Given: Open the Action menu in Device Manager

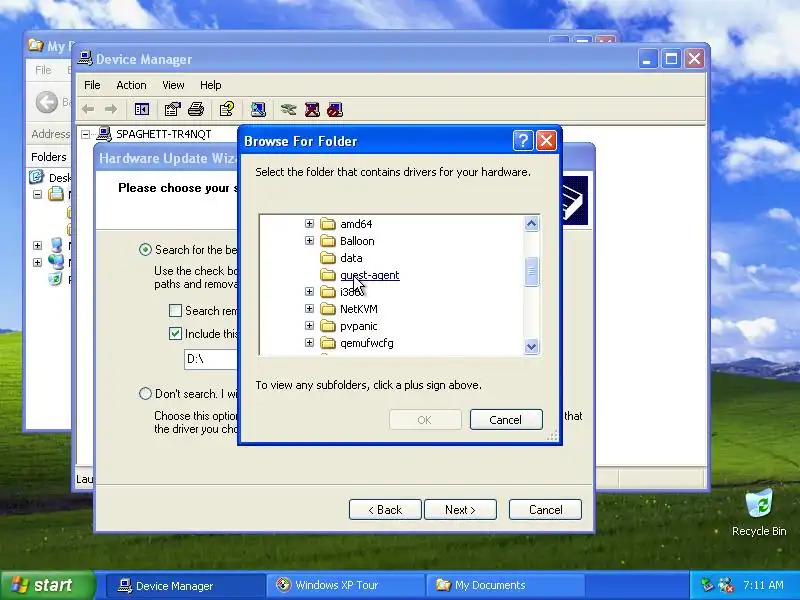Looking at the screenshot, I should pos(131,85).
